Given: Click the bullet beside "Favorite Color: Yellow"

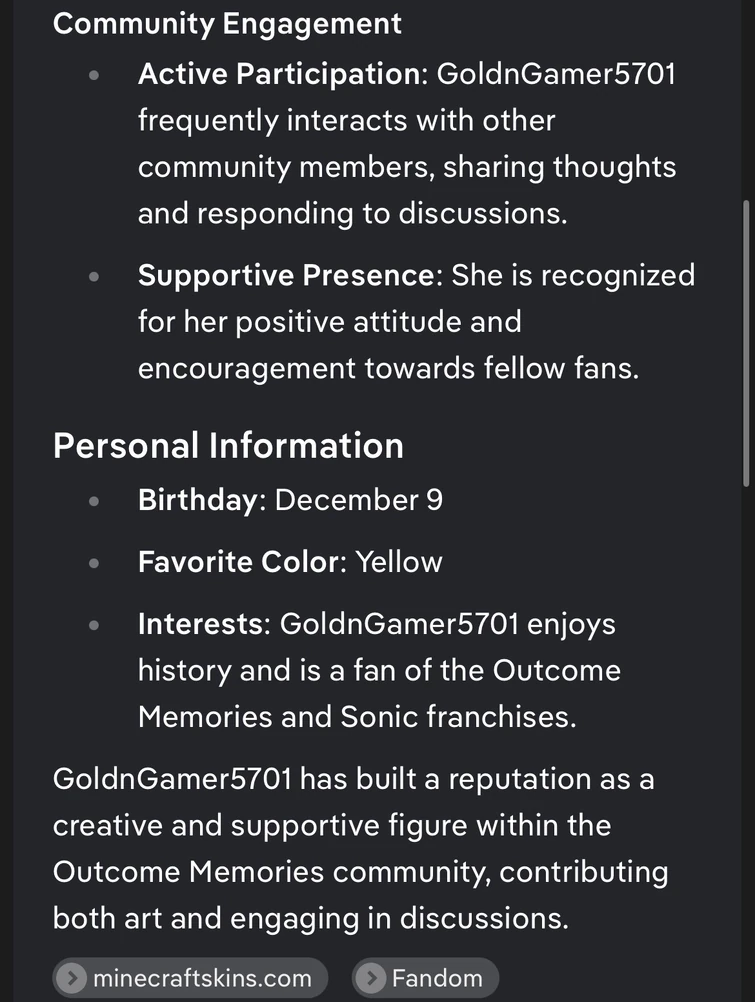Looking at the screenshot, I should 93,562.
